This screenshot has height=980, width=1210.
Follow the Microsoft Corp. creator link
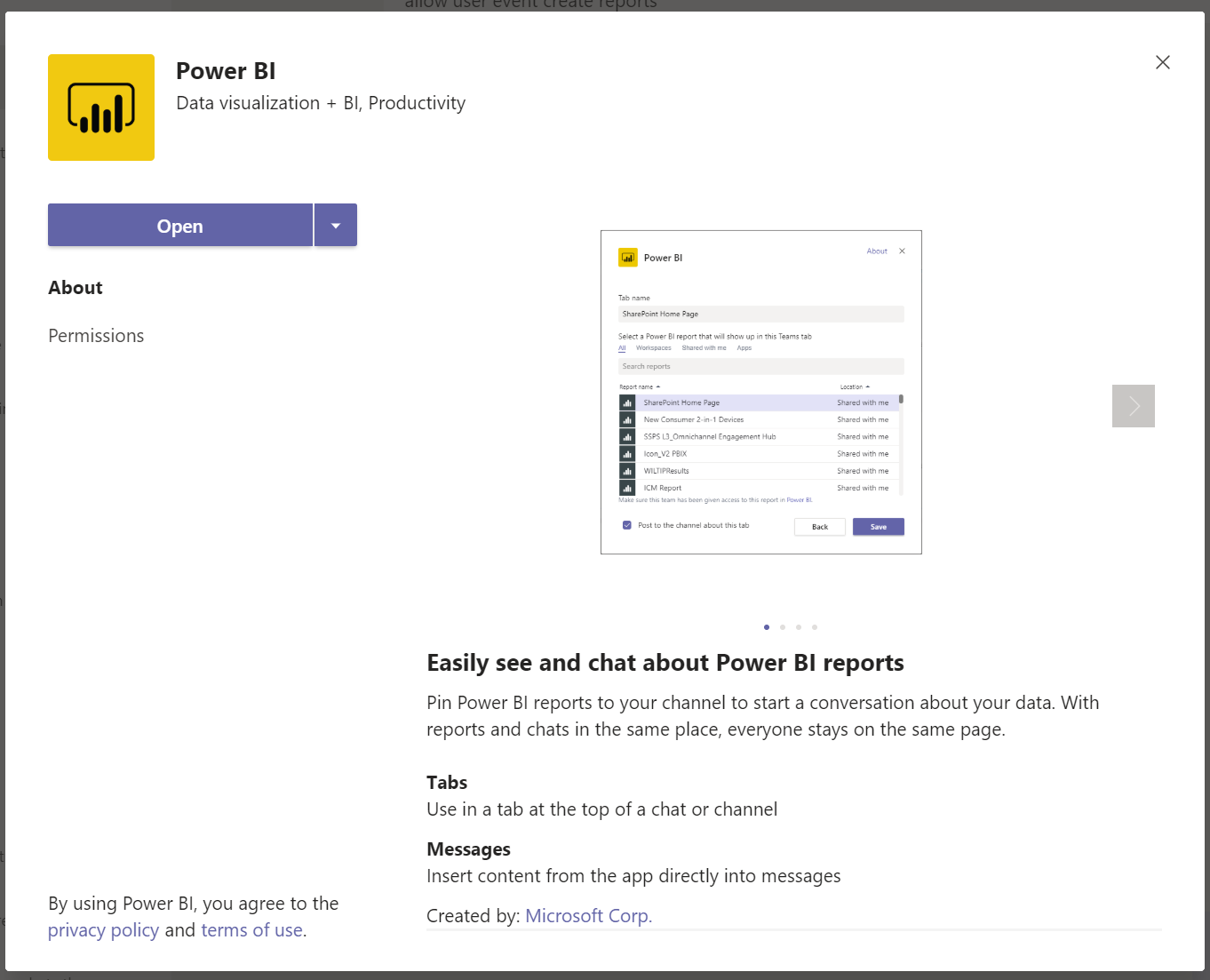pos(589,916)
